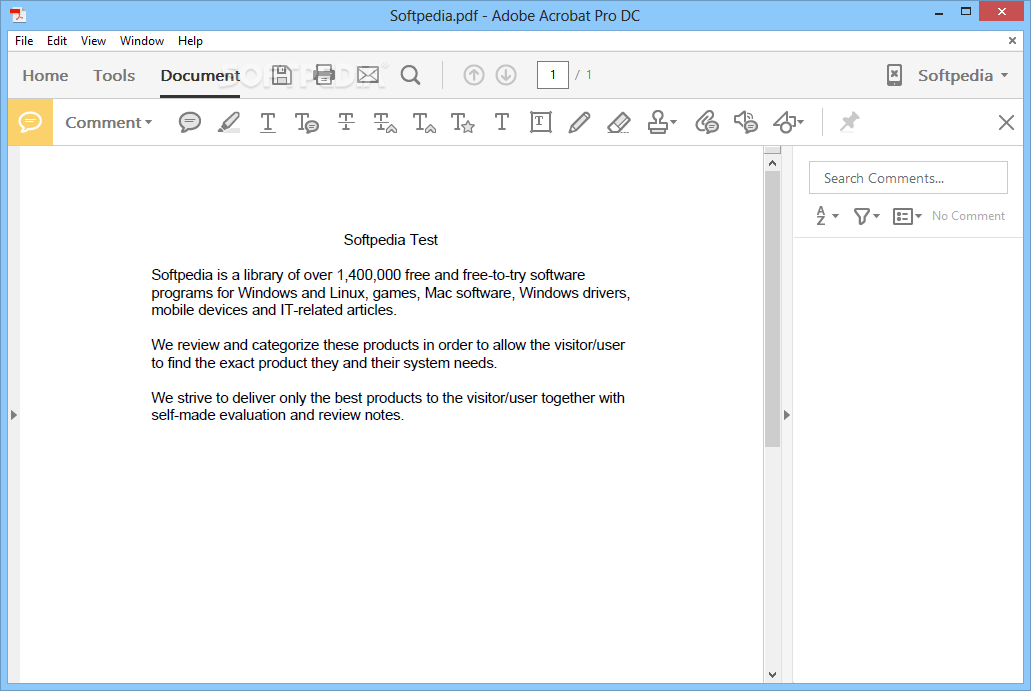Click the scrollbar down arrow
This screenshot has width=1031, height=691.
pyautogui.click(x=773, y=675)
